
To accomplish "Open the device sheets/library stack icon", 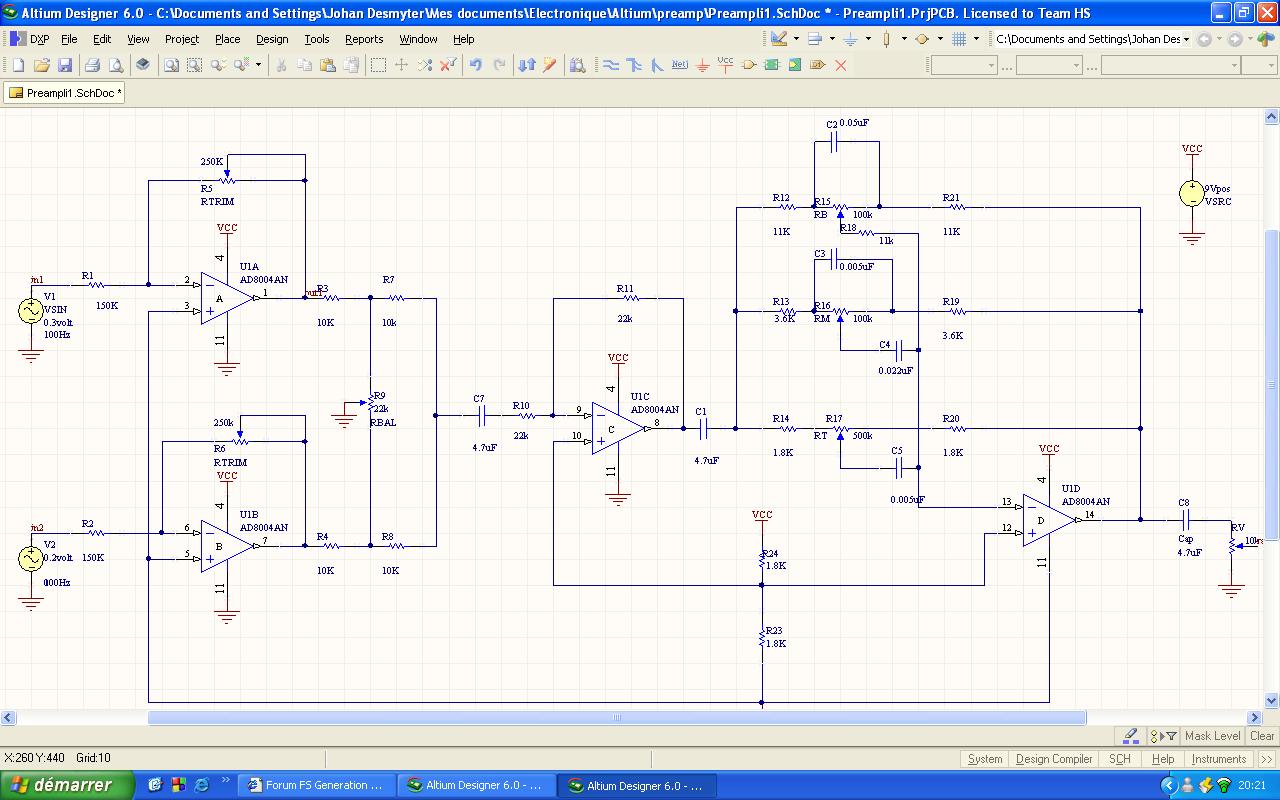I will [143, 65].
